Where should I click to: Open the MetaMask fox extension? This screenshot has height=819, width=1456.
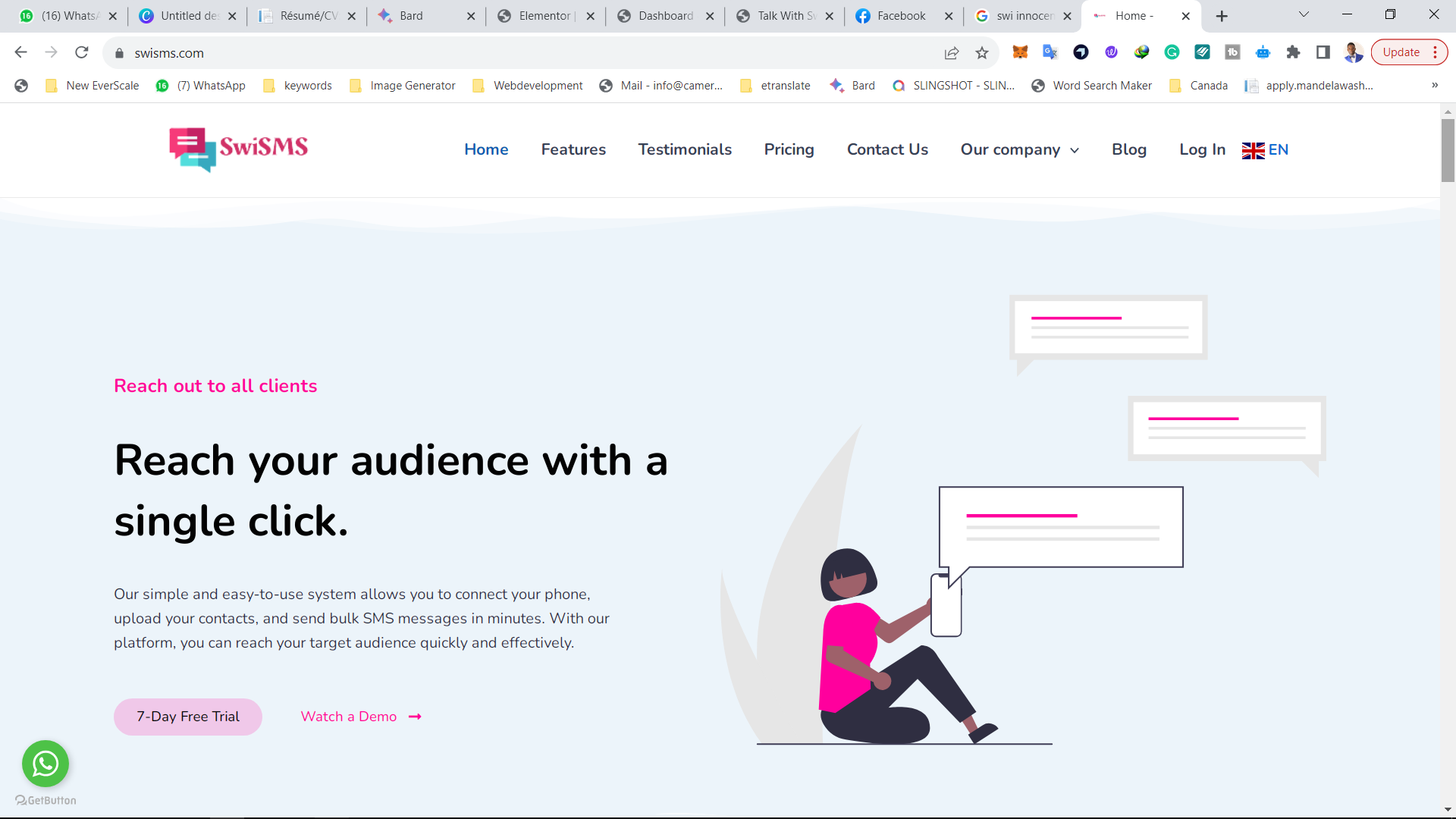pos(1020,52)
